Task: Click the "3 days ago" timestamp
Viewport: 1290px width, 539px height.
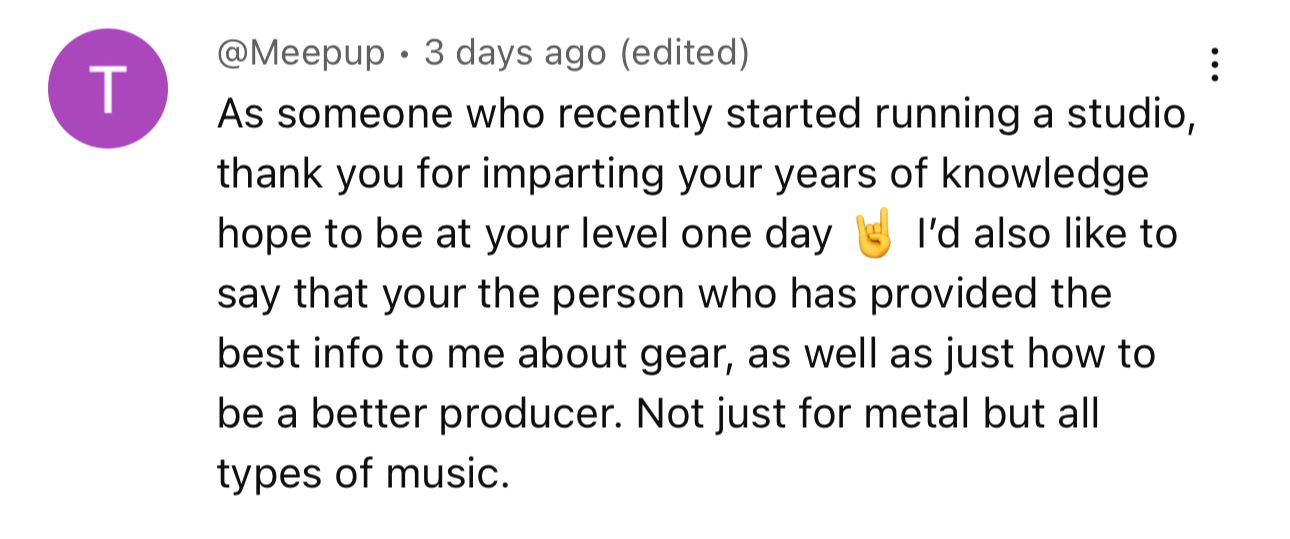Action: click(515, 53)
